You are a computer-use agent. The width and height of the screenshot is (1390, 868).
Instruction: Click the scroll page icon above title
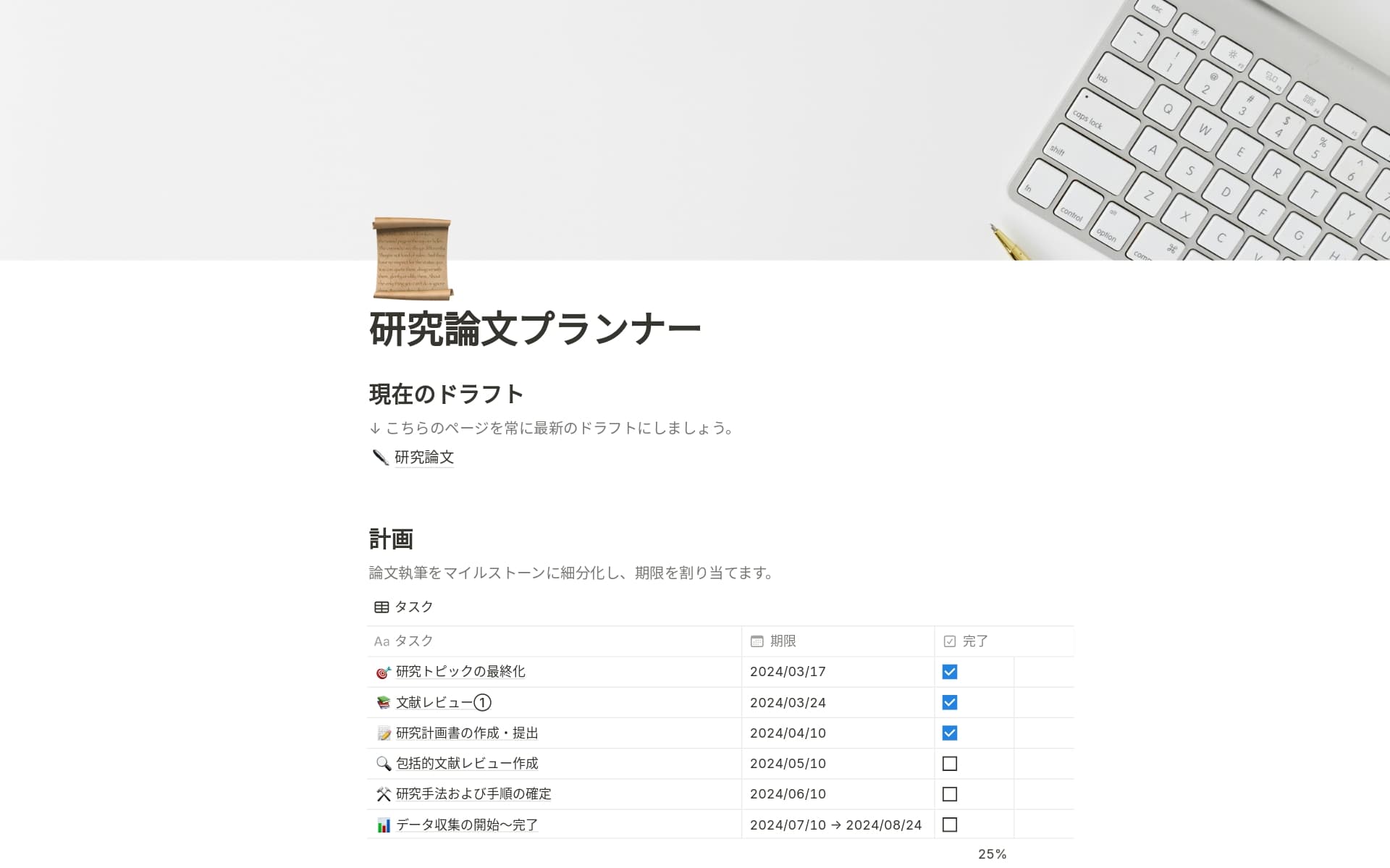point(412,258)
